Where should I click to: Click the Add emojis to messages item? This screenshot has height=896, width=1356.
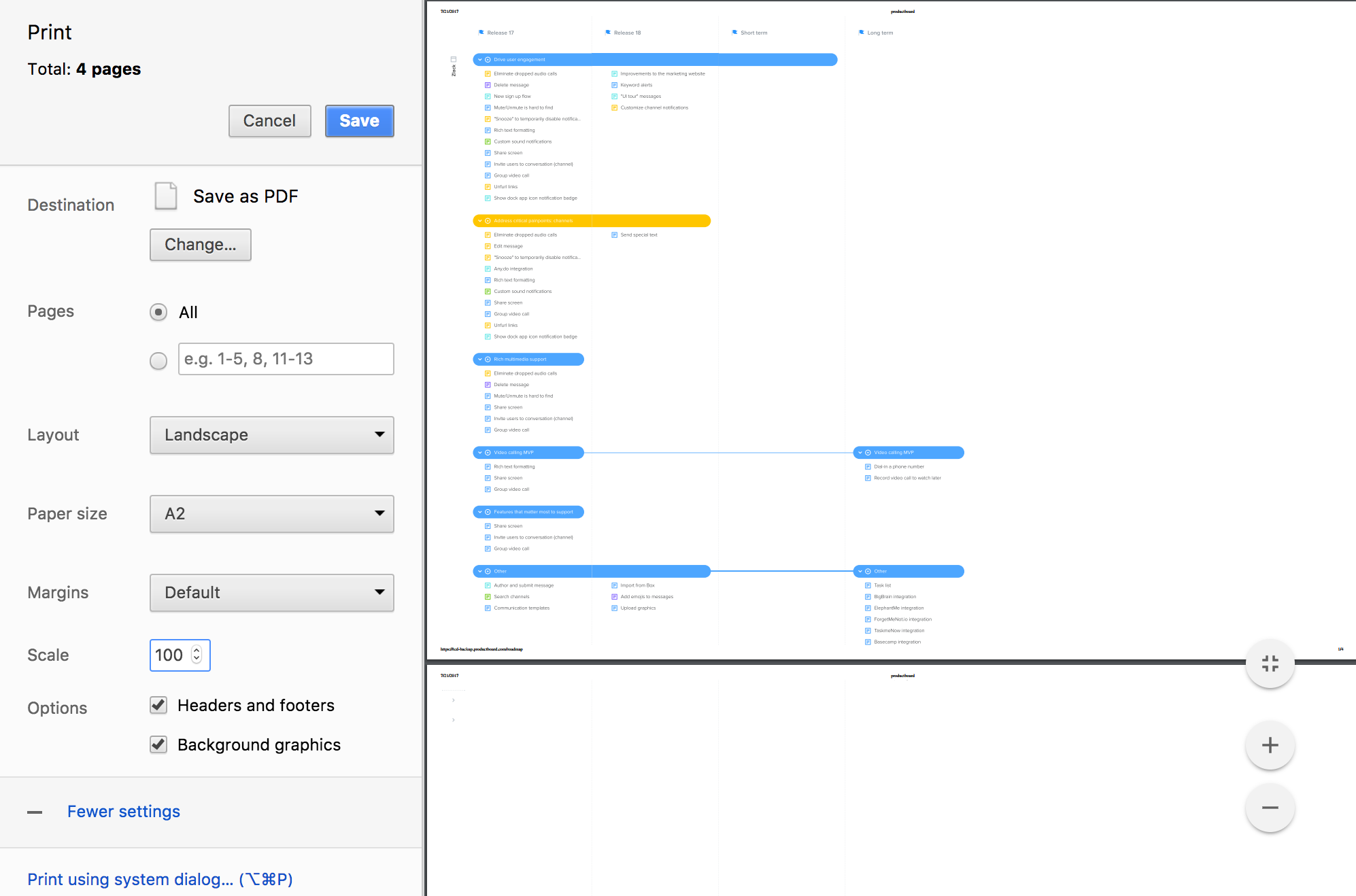point(642,597)
